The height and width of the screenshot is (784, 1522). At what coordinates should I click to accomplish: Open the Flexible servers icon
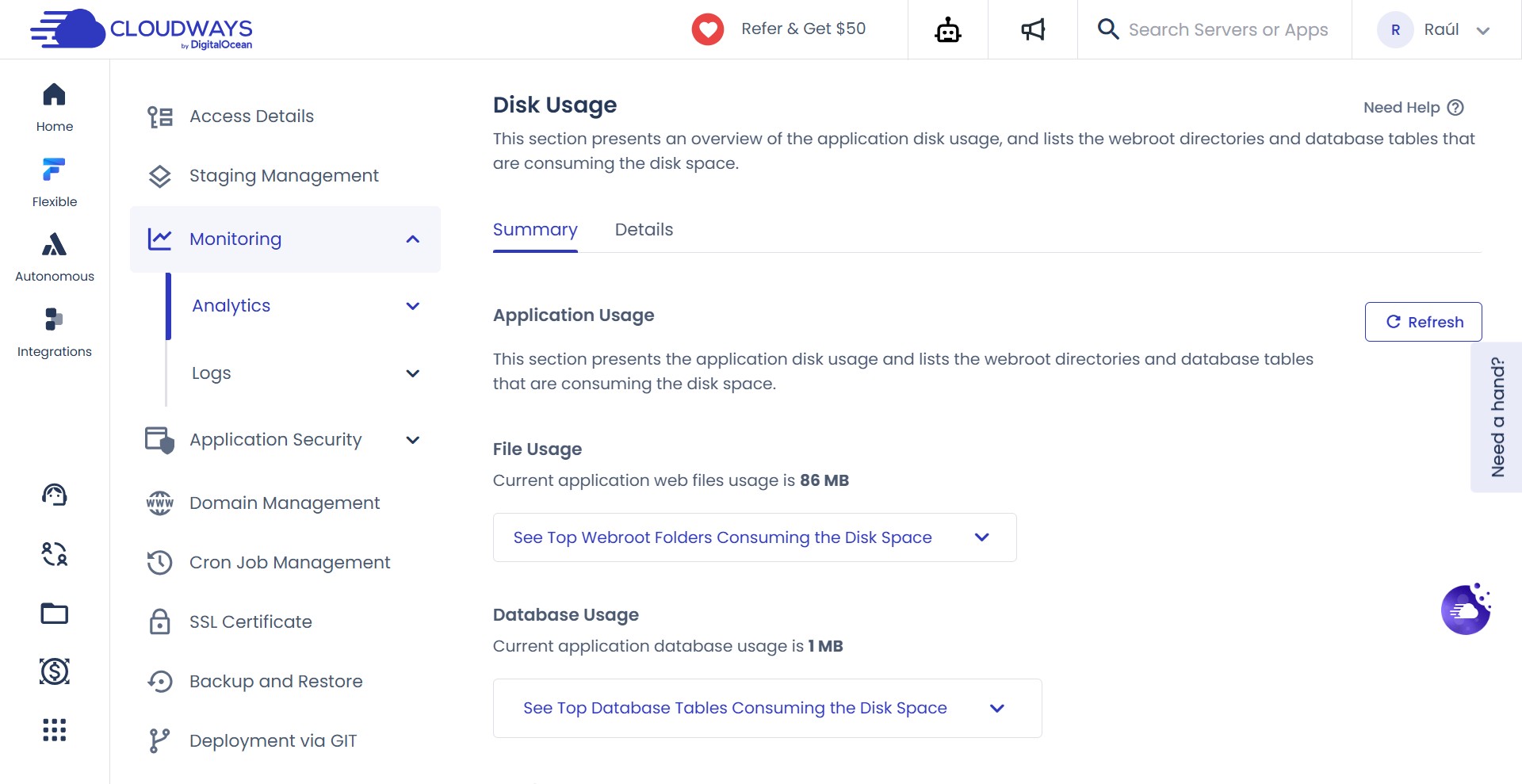[x=54, y=170]
